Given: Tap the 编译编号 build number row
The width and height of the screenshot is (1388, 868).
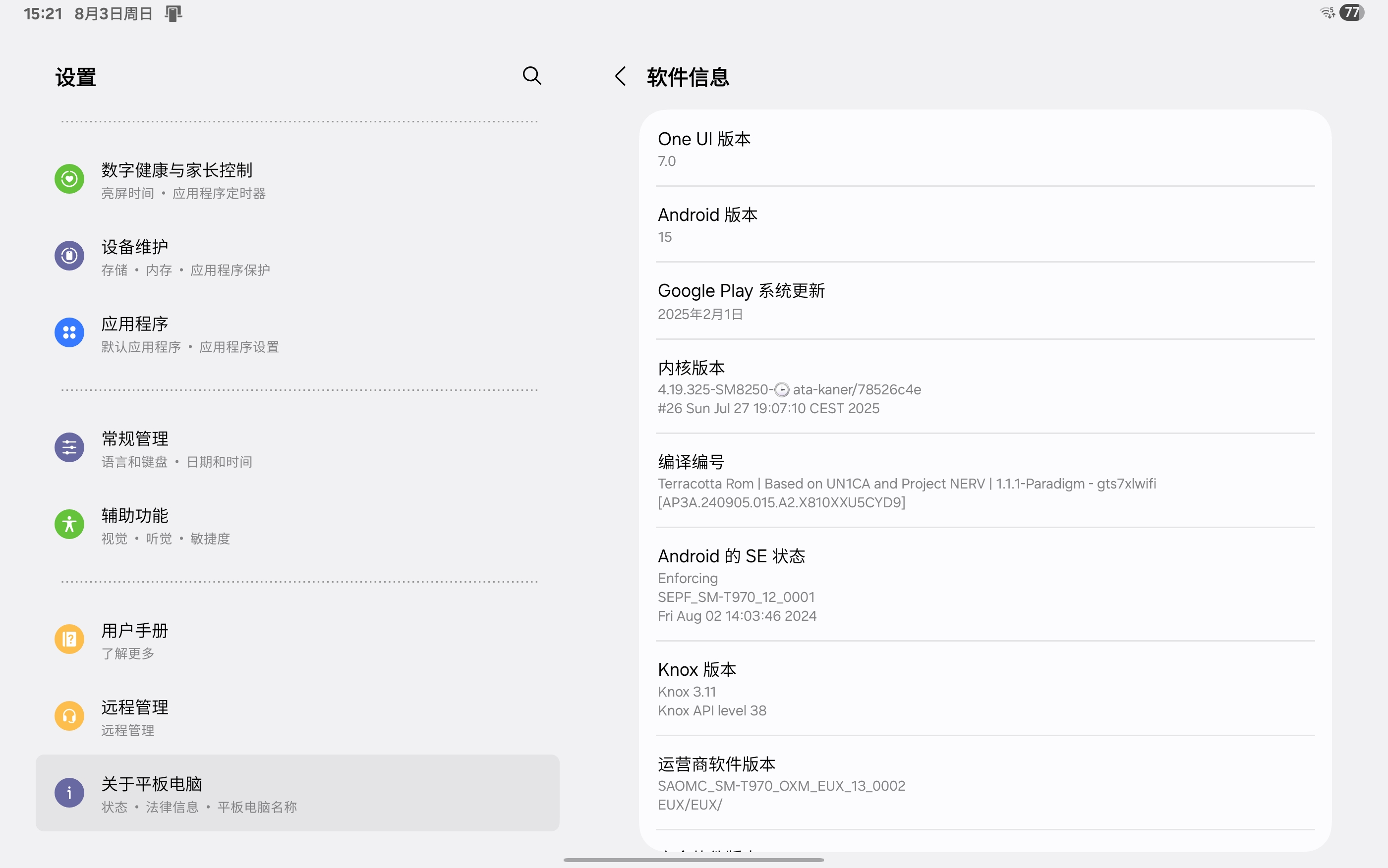Looking at the screenshot, I should point(985,481).
